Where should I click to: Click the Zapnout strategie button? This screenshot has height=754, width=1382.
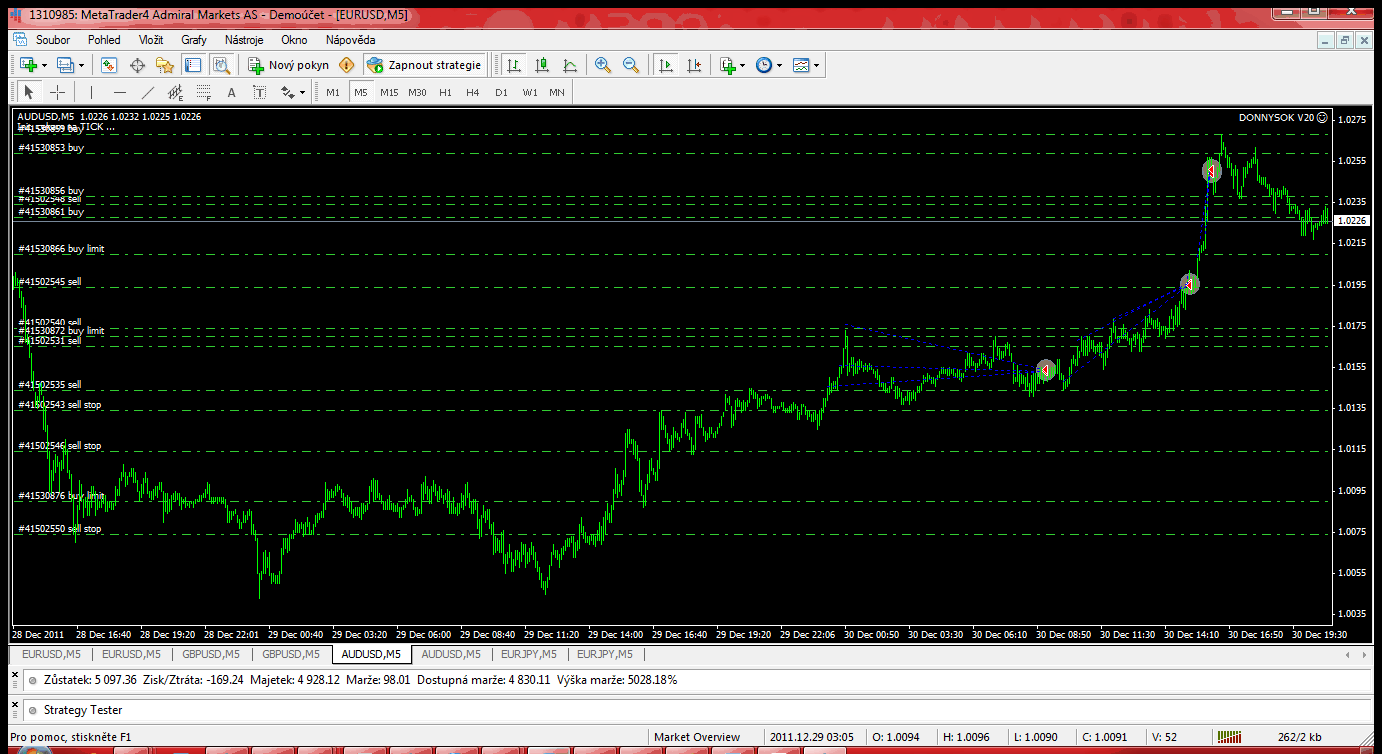pyautogui.click(x=424, y=65)
